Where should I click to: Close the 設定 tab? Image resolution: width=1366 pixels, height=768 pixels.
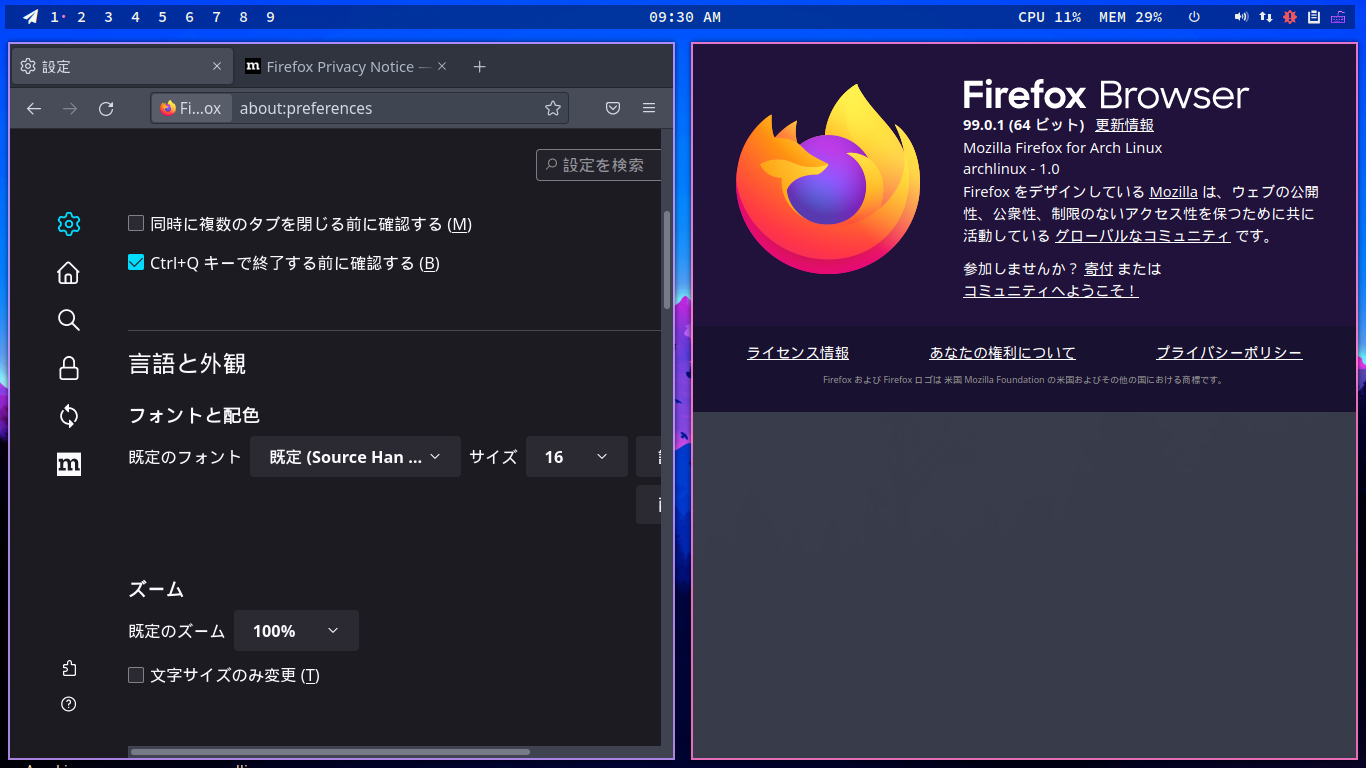pyautogui.click(x=217, y=67)
